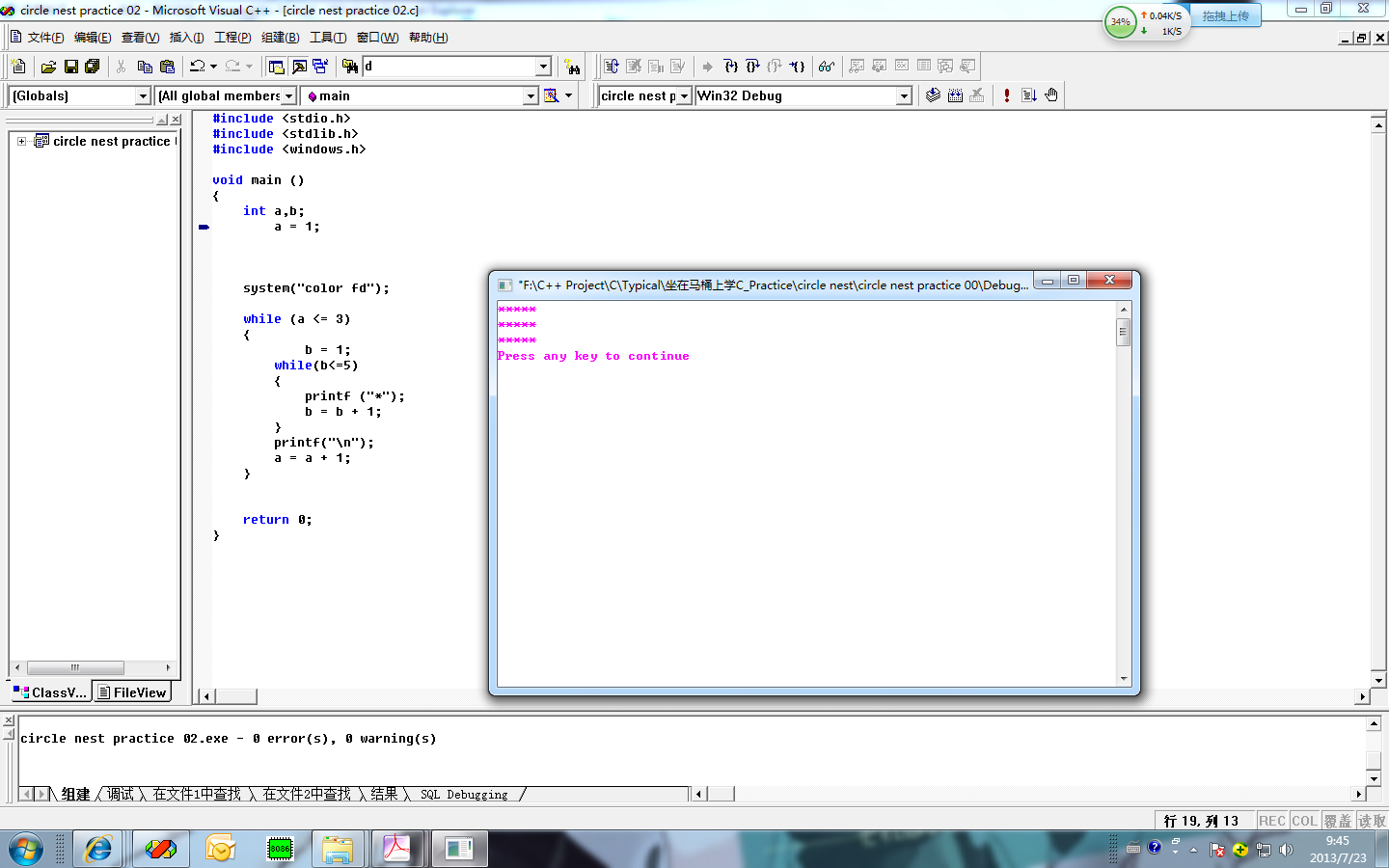Open the 帮助(H) menu
This screenshot has height=868, width=1389.
428,38
